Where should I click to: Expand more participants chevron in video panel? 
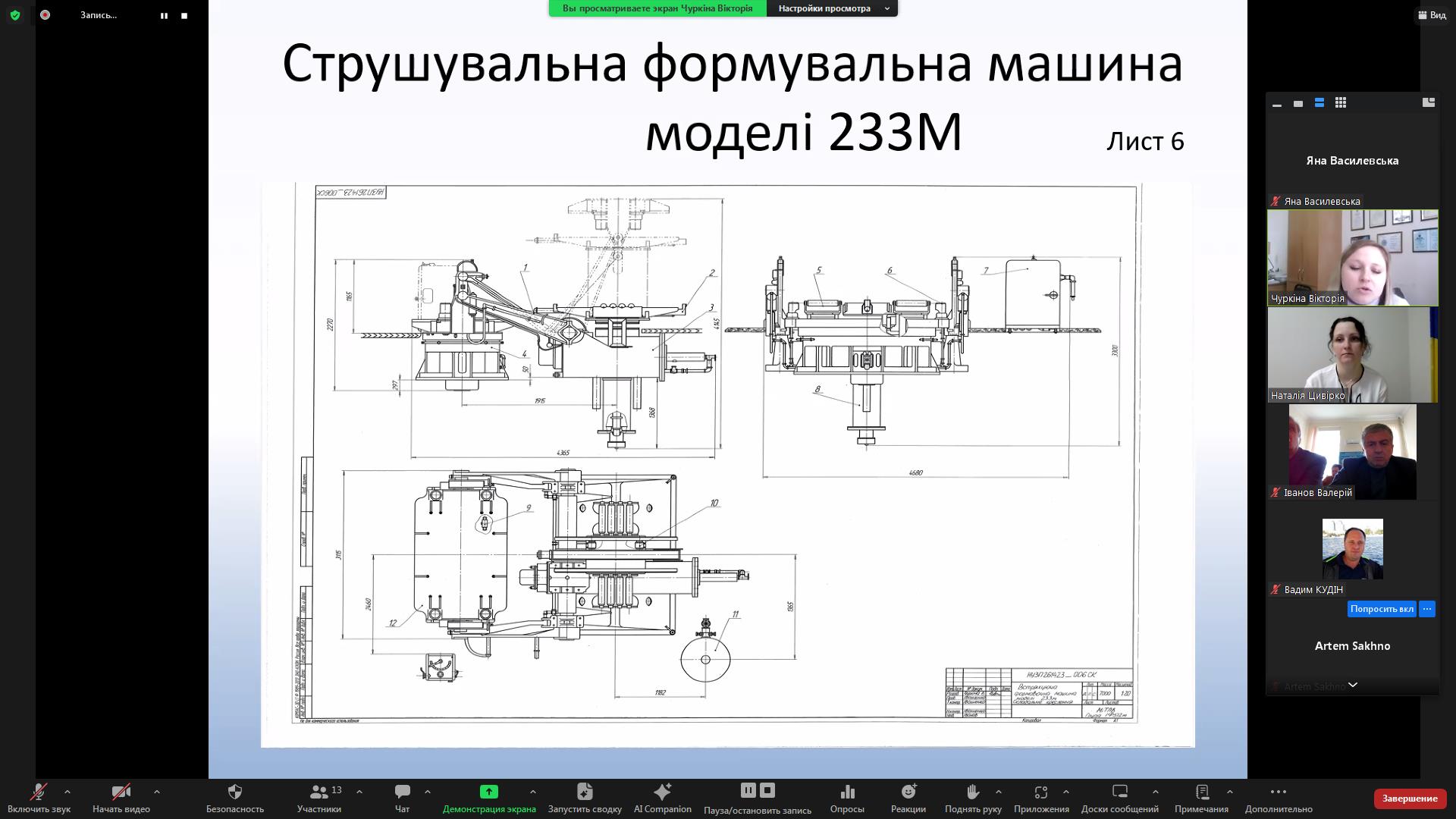click(x=1352, y=685)
